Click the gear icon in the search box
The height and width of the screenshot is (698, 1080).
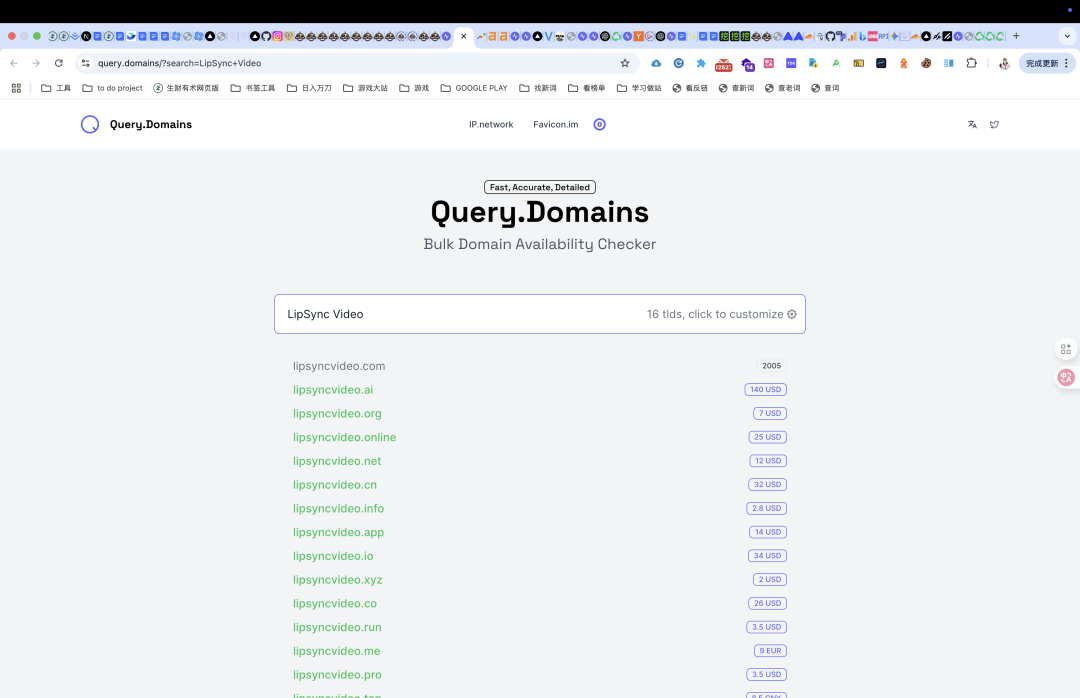tap(792, 314)
